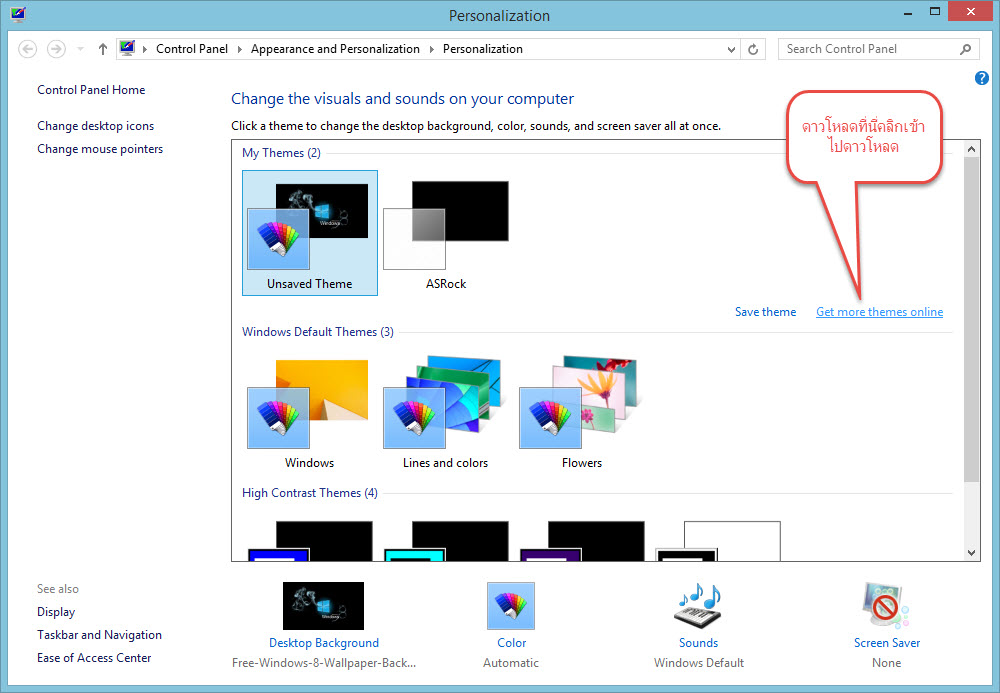Minimize the Personalization window
Viewport: 1000px width, 693px height.
(908, 12)
